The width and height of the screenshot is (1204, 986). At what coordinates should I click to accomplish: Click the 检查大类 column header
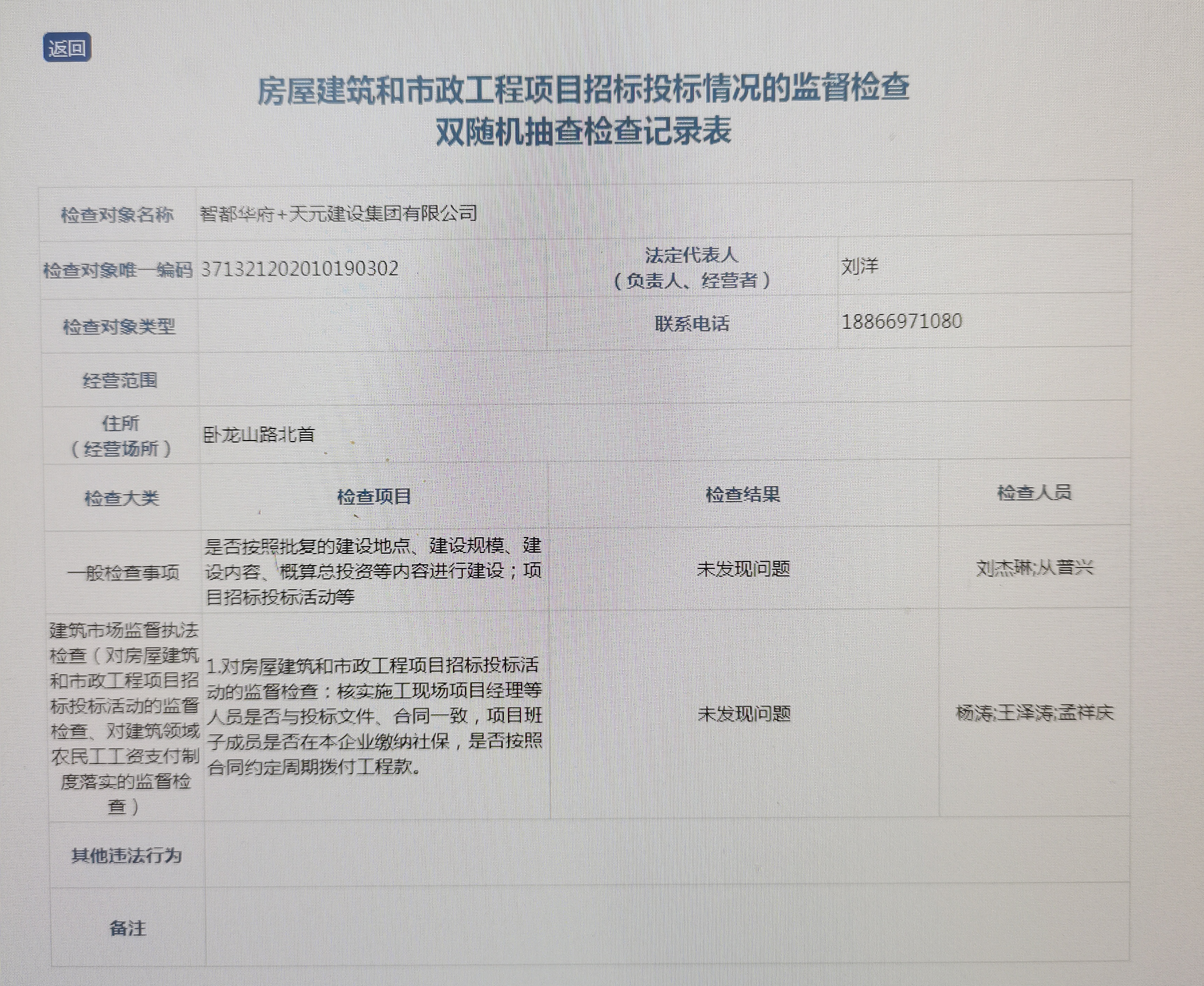click(x=122, y=498)
